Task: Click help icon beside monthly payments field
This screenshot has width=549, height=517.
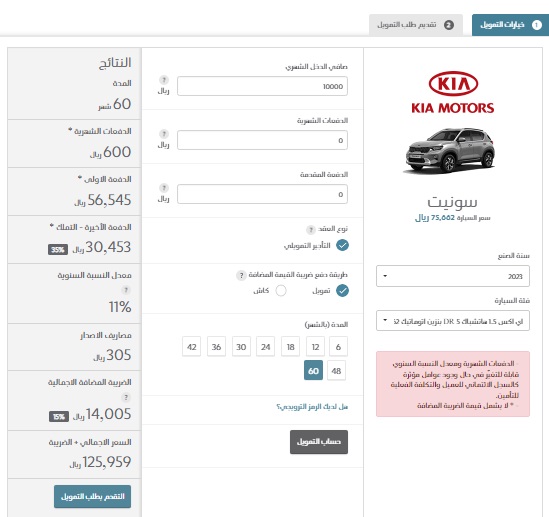Action: coord(164,134)
